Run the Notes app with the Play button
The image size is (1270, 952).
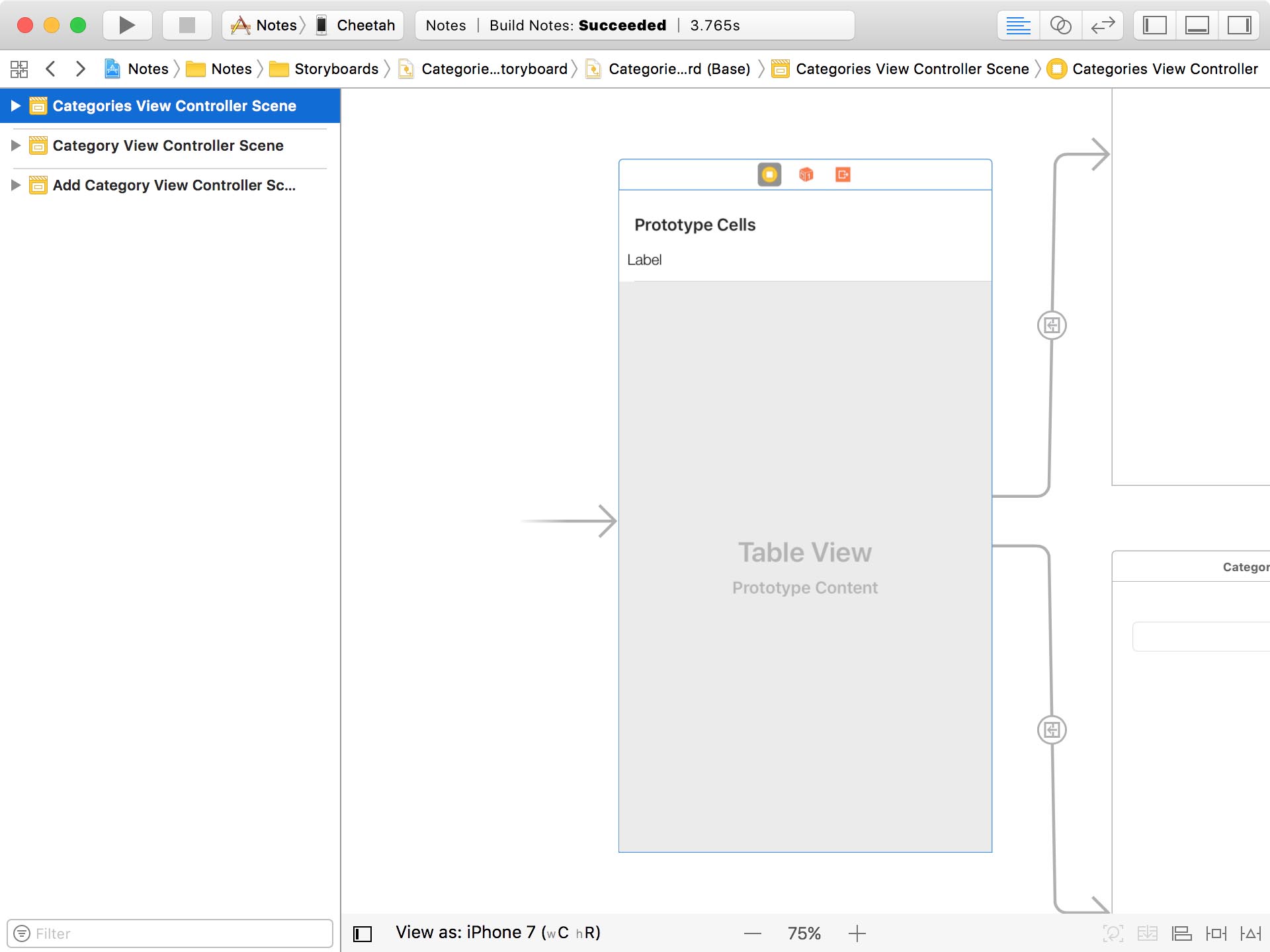click(x=127, y=25)
